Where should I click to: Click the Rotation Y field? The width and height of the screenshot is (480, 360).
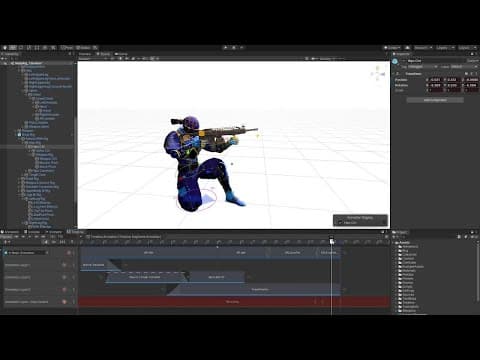pyautogui.click(x=454, y=85)
